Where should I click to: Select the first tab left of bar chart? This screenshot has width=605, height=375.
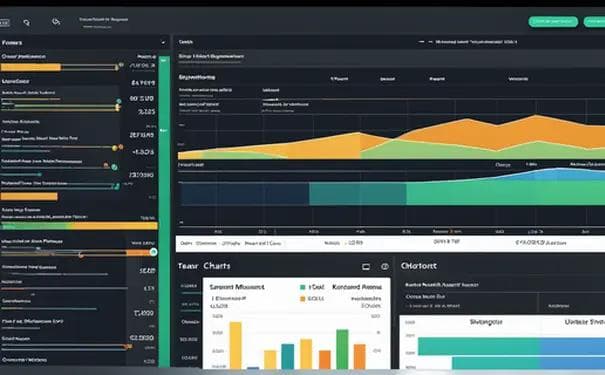click(x=189, y=286)
